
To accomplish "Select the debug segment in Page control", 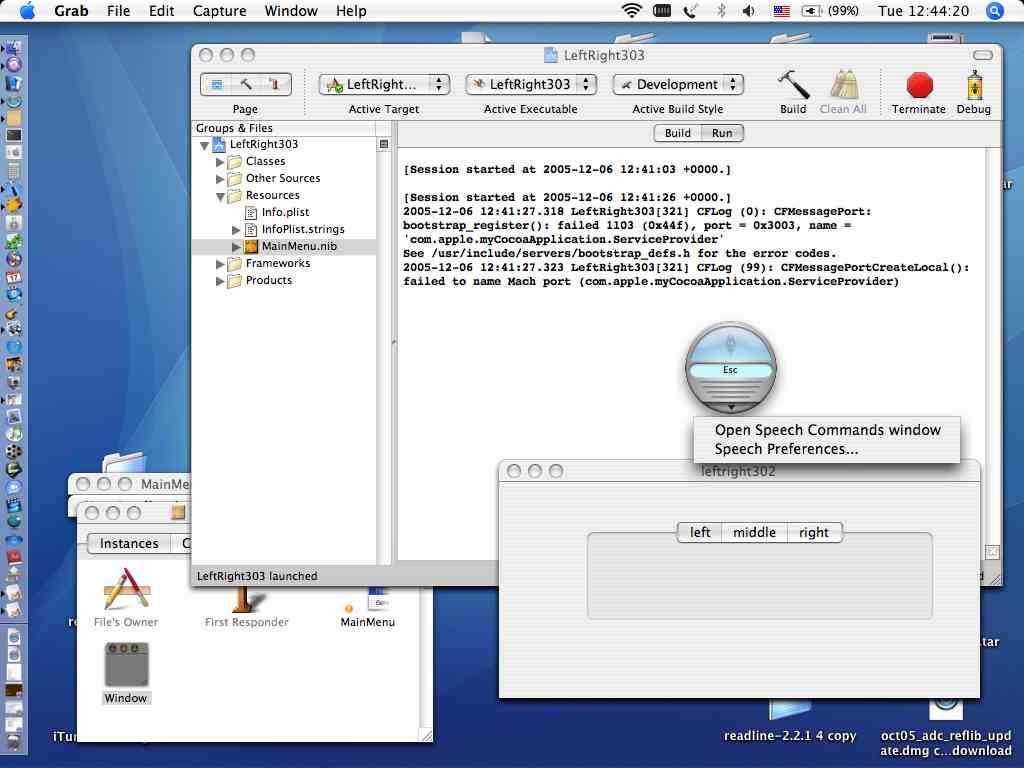I will tap(274, 84).
